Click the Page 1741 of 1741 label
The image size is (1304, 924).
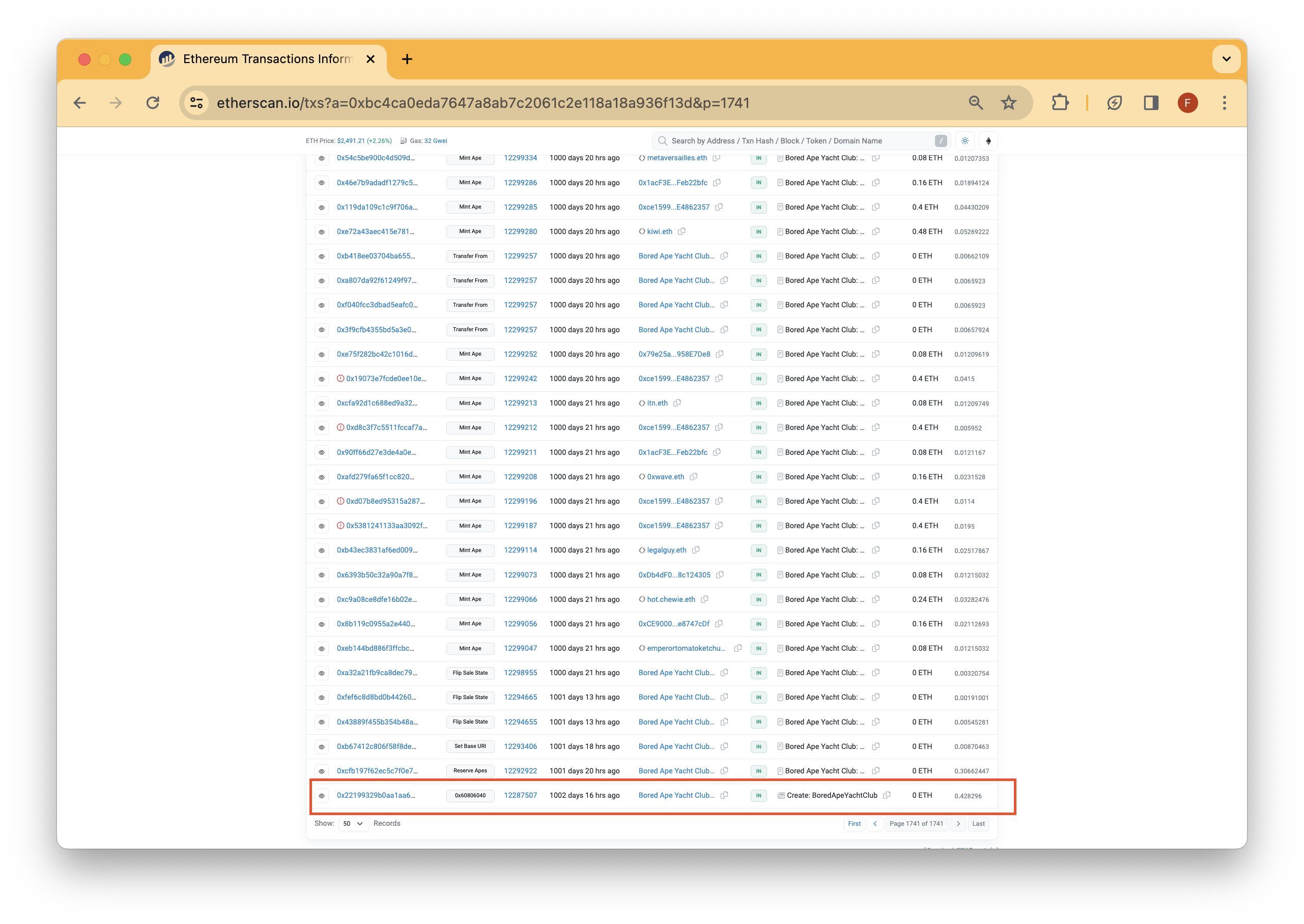[x=916, y=824]
